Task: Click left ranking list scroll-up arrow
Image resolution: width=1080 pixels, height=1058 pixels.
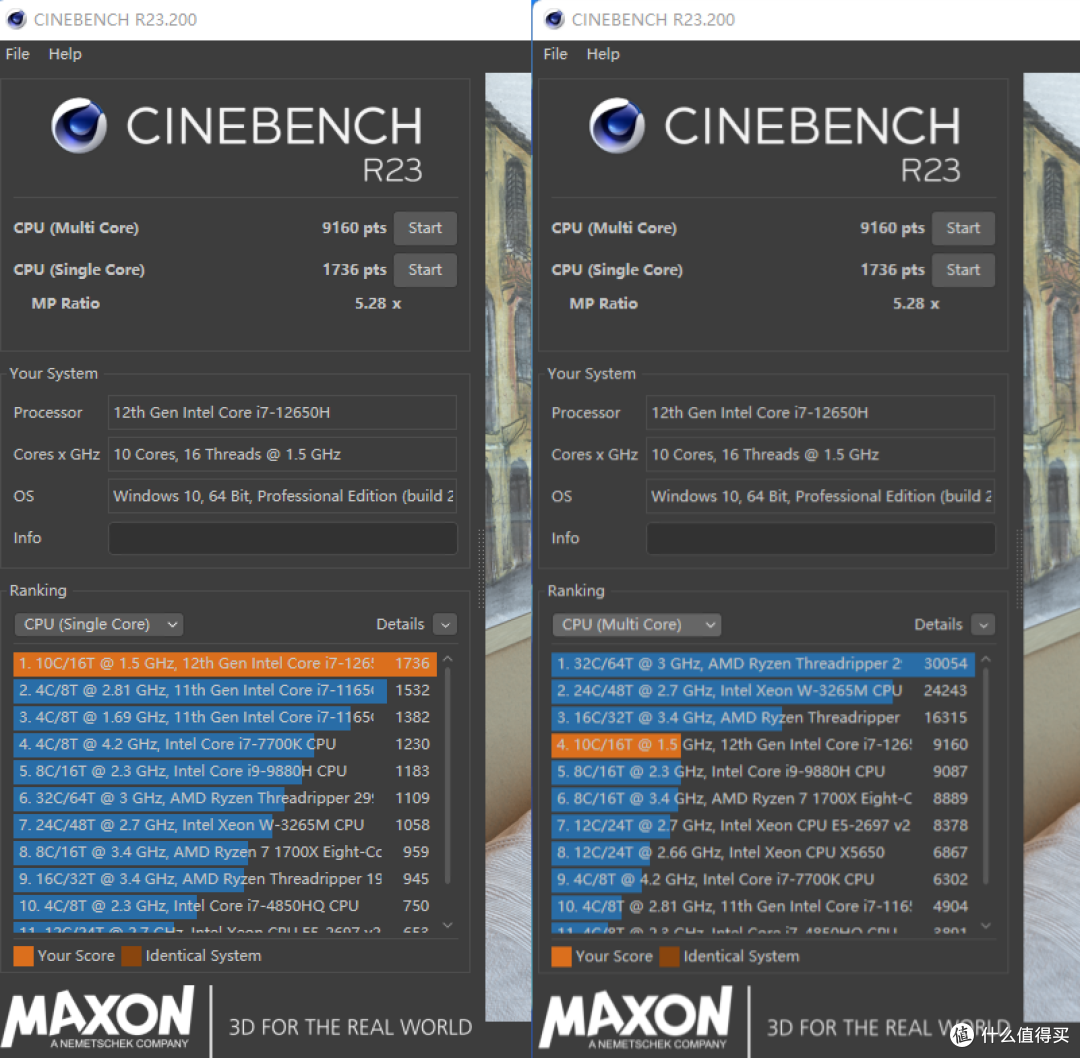Action: pos(448,659)
